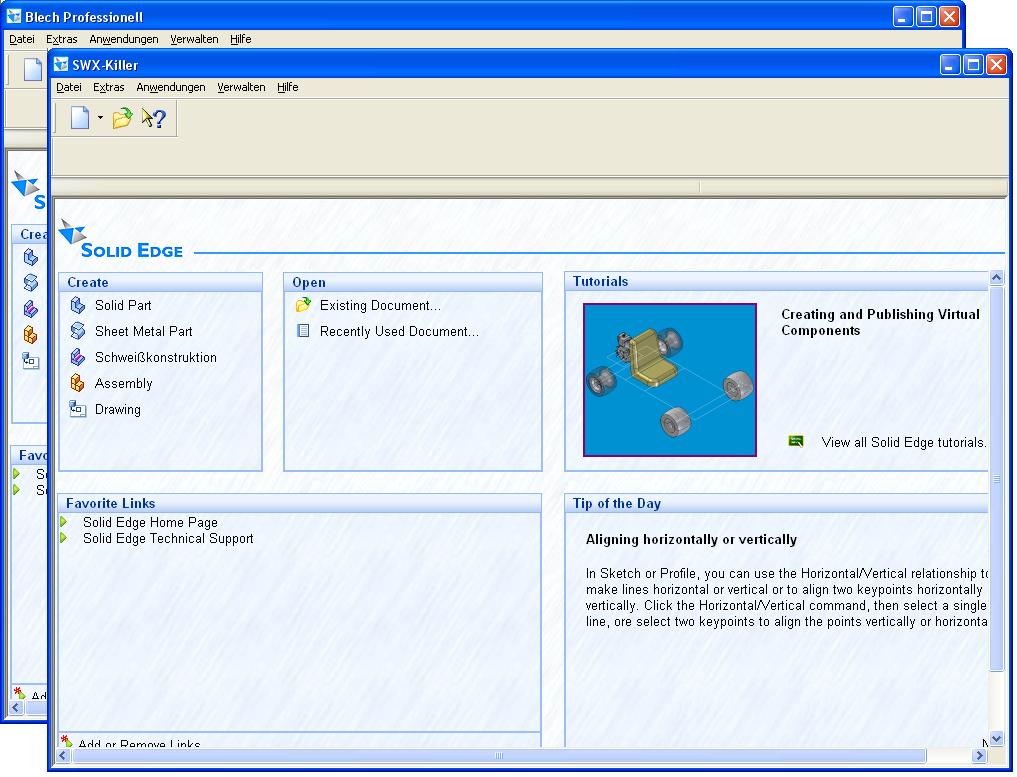Click the green arrow beside Solid Edge Home Page

[64, 521]
